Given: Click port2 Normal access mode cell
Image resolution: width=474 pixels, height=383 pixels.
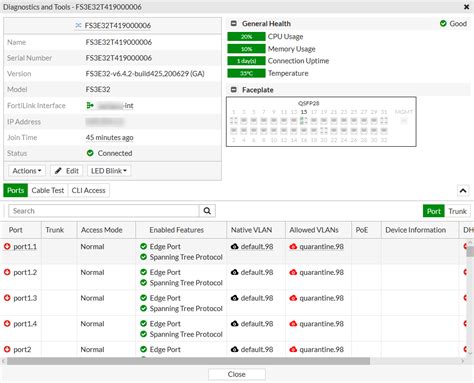Looking at the screenshot, I should (x=92, y=349).
